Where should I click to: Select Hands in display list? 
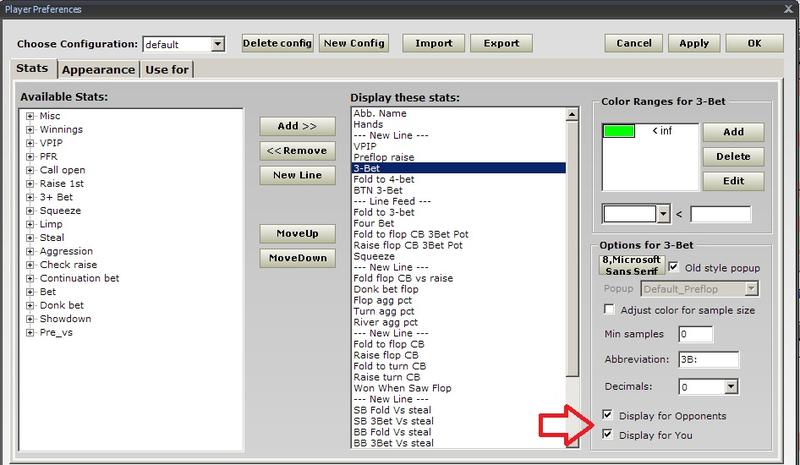pyautogui.click(x=459, y=125)
